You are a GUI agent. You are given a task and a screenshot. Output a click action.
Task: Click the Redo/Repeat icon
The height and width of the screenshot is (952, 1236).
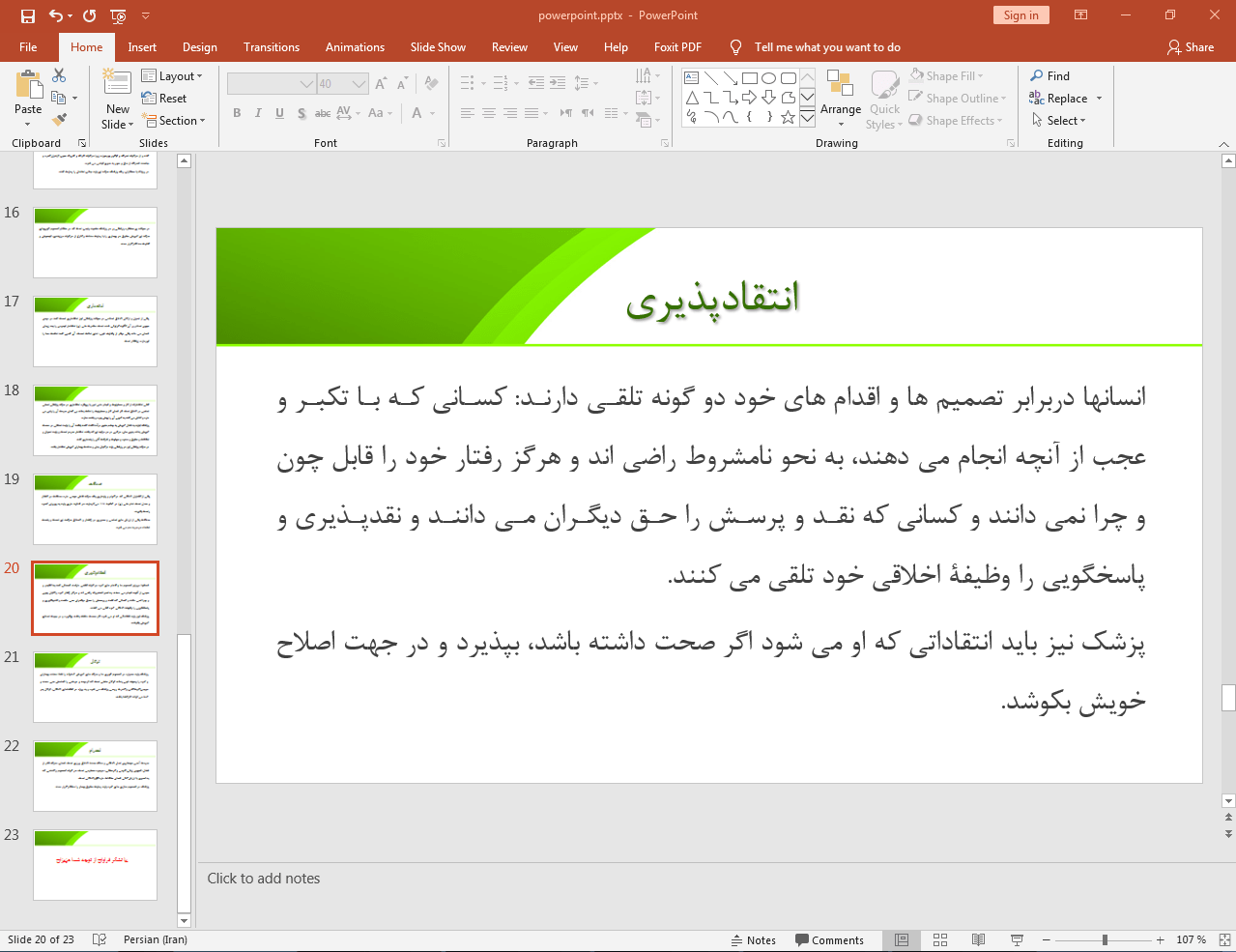[x=90, y=15]
